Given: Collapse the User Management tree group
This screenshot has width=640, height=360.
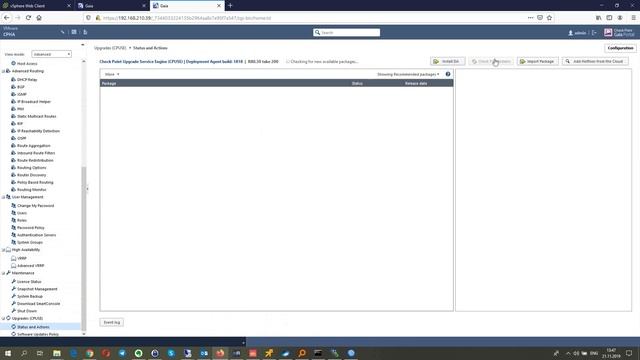Looking at the screenshot, I should [3, 197].
